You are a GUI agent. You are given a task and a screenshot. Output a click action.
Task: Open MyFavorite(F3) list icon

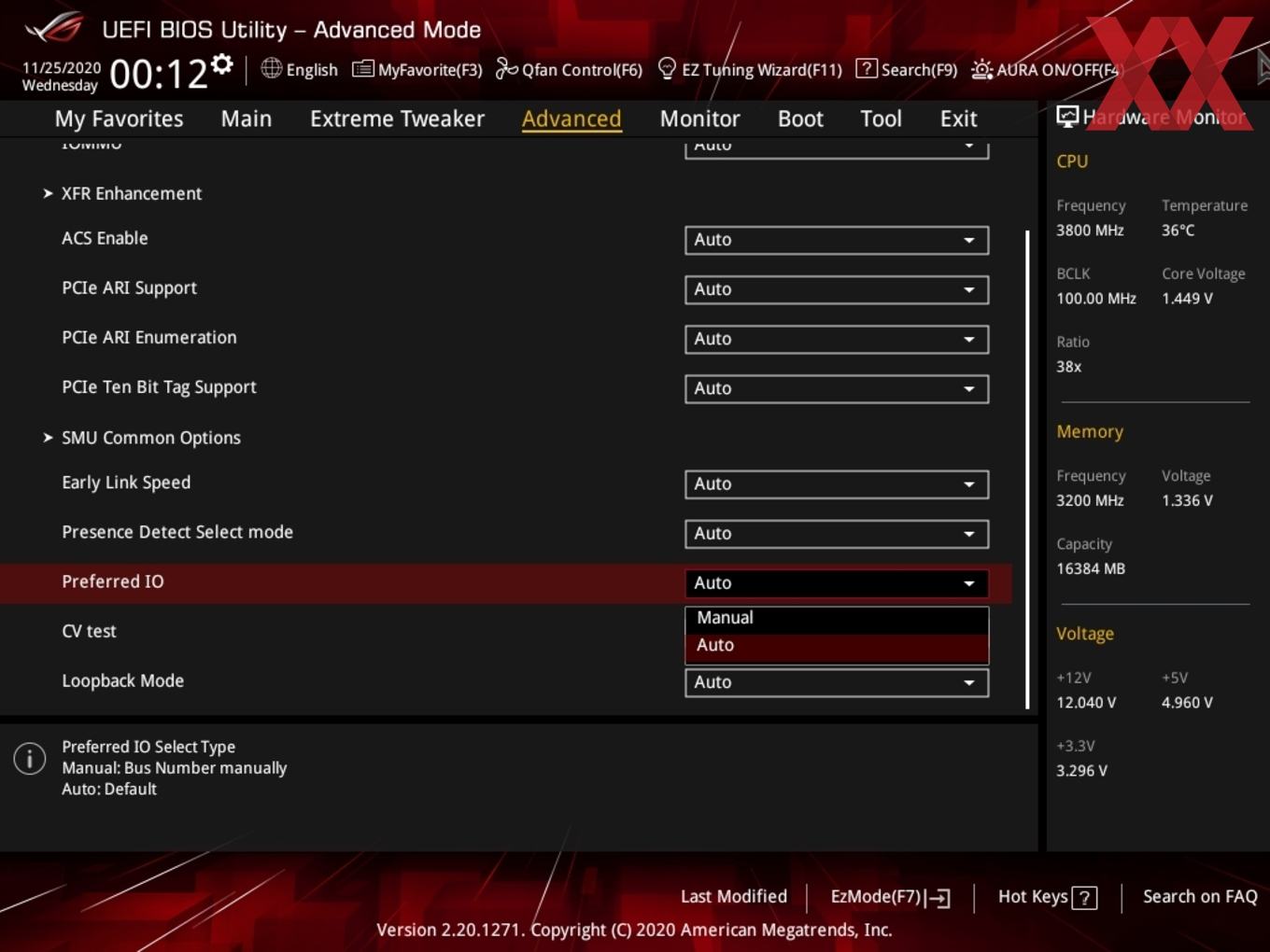[362, 69]
